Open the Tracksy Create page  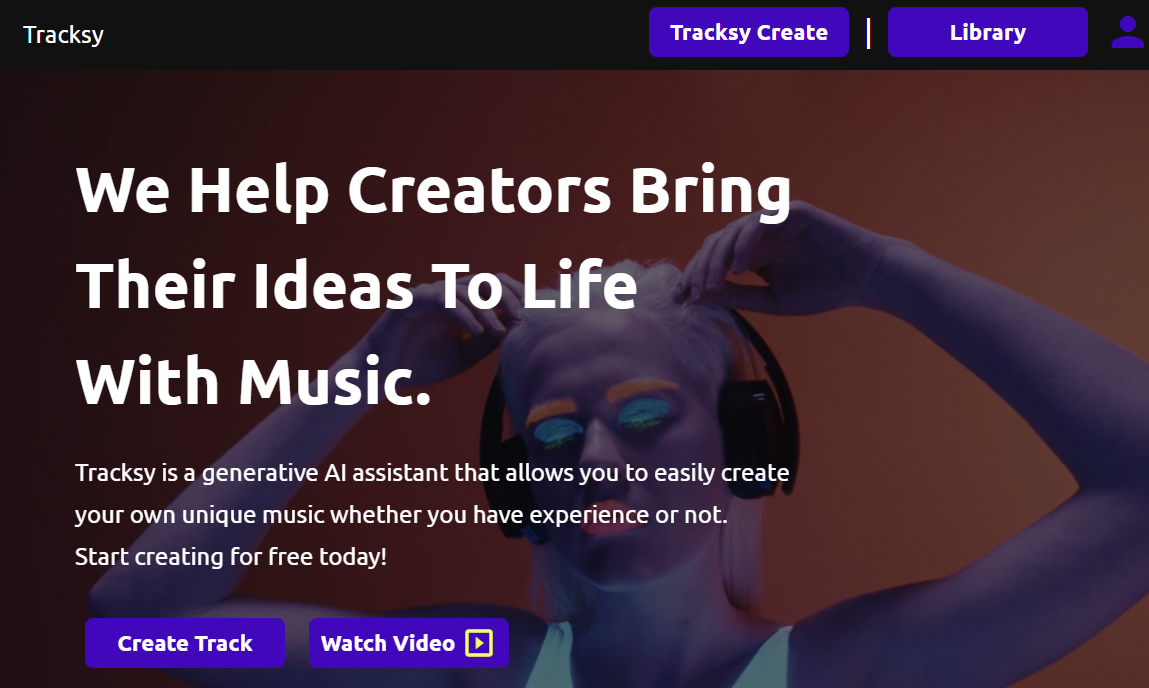pos(749,32)
